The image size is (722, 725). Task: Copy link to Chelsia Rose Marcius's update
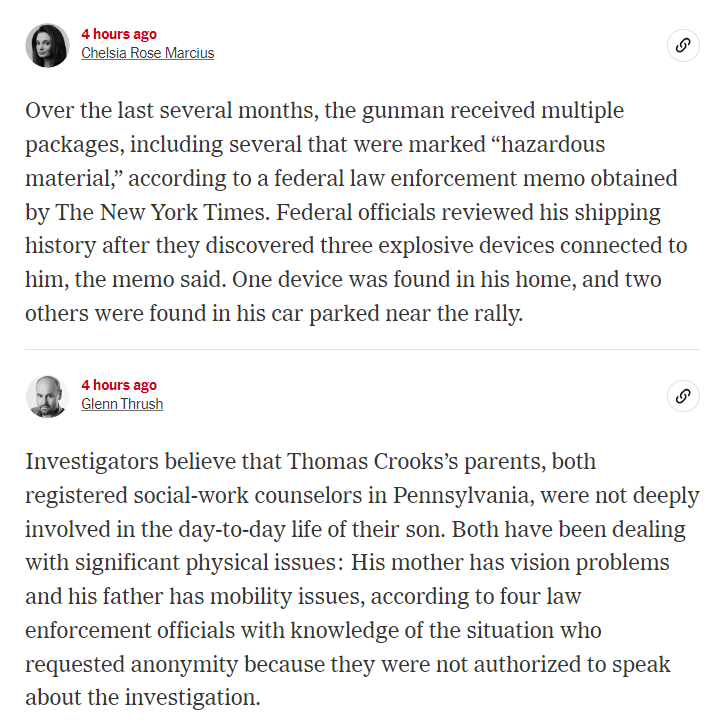click(x=683, y=45)
